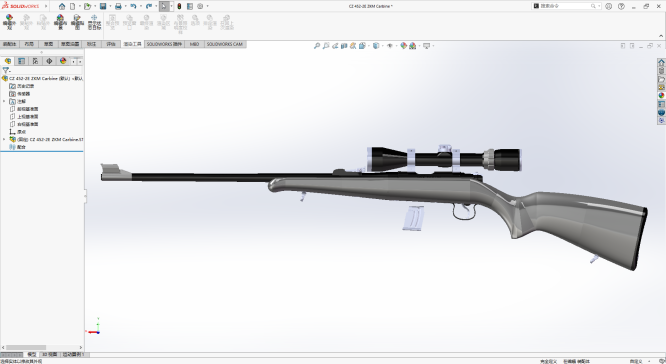Toggle Hide/Show Items eye icon

pos(389,46)
